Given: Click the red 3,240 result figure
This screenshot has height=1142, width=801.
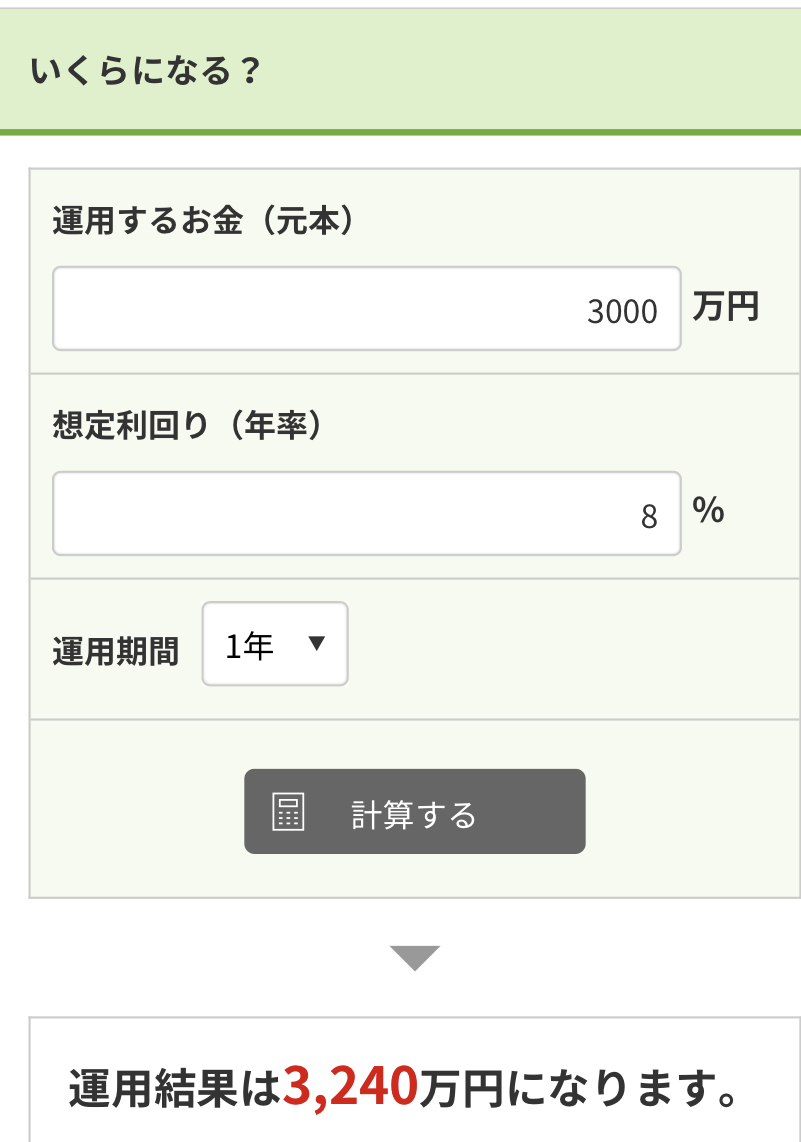Looking at the screenshot, I should (x=350, y=1087).
